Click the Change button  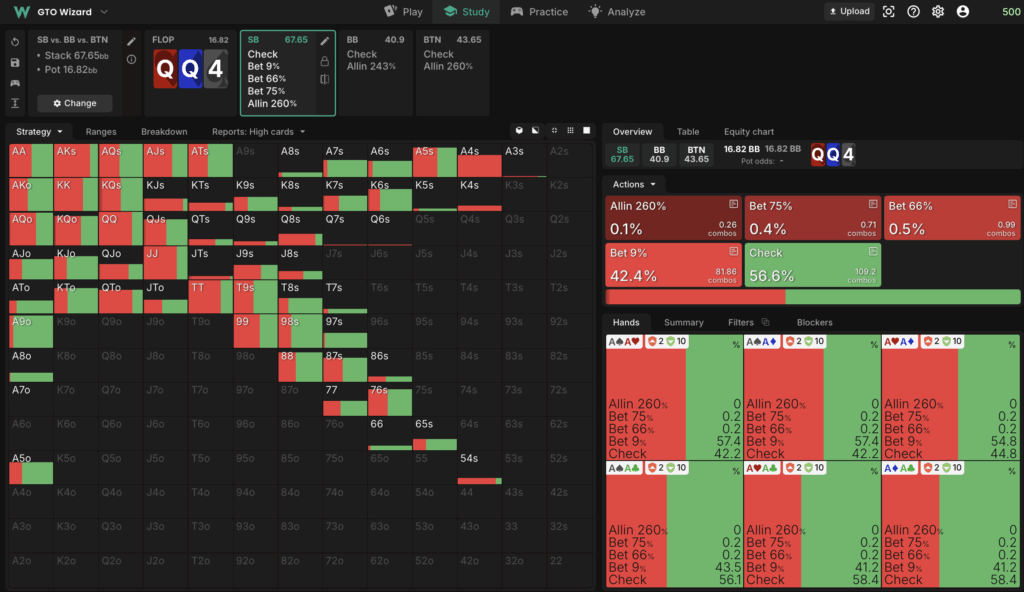(x=75, y=103)
